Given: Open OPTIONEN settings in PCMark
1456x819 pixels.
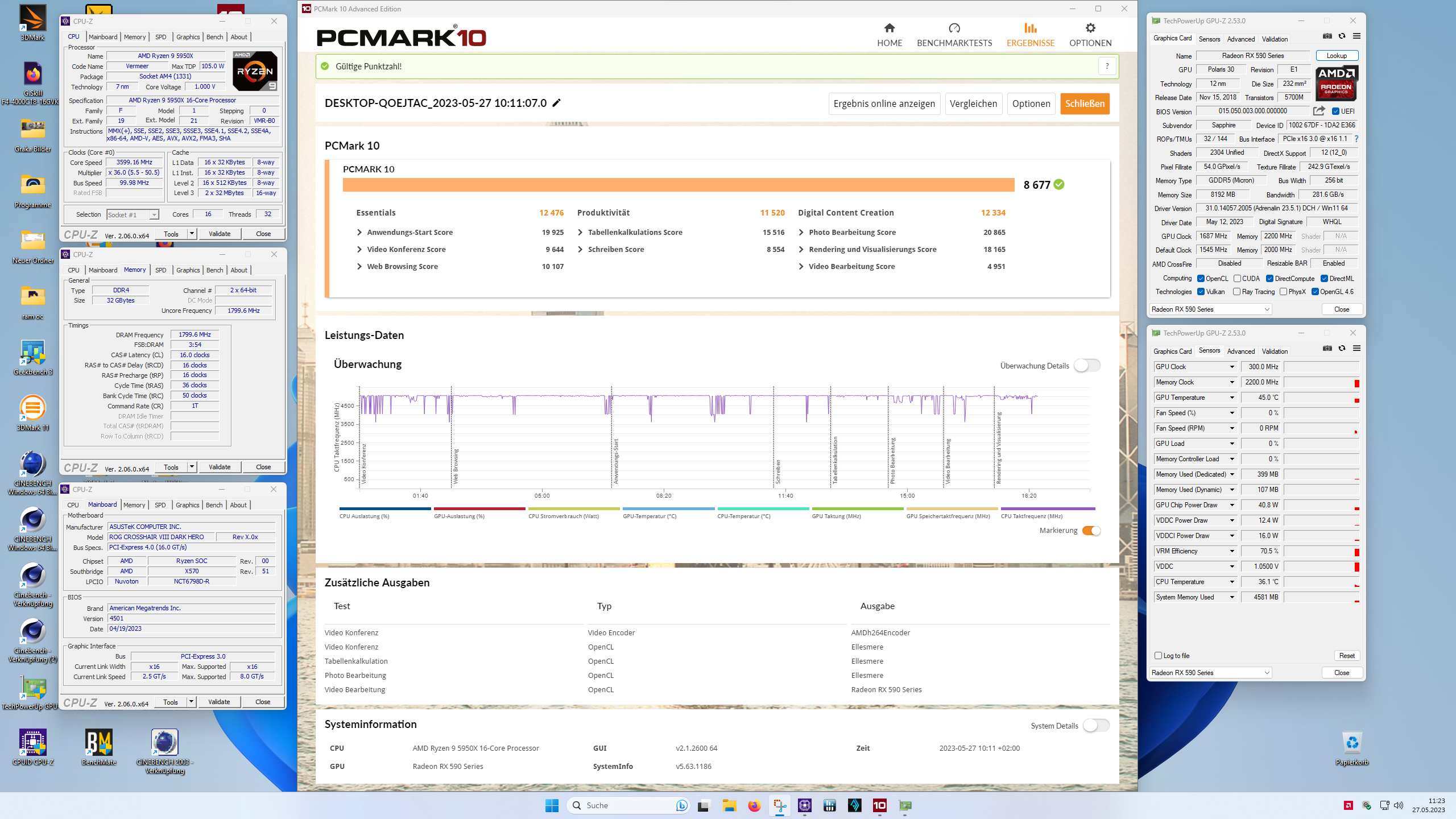Looking at the screenshot, I should pos(1090,35).
